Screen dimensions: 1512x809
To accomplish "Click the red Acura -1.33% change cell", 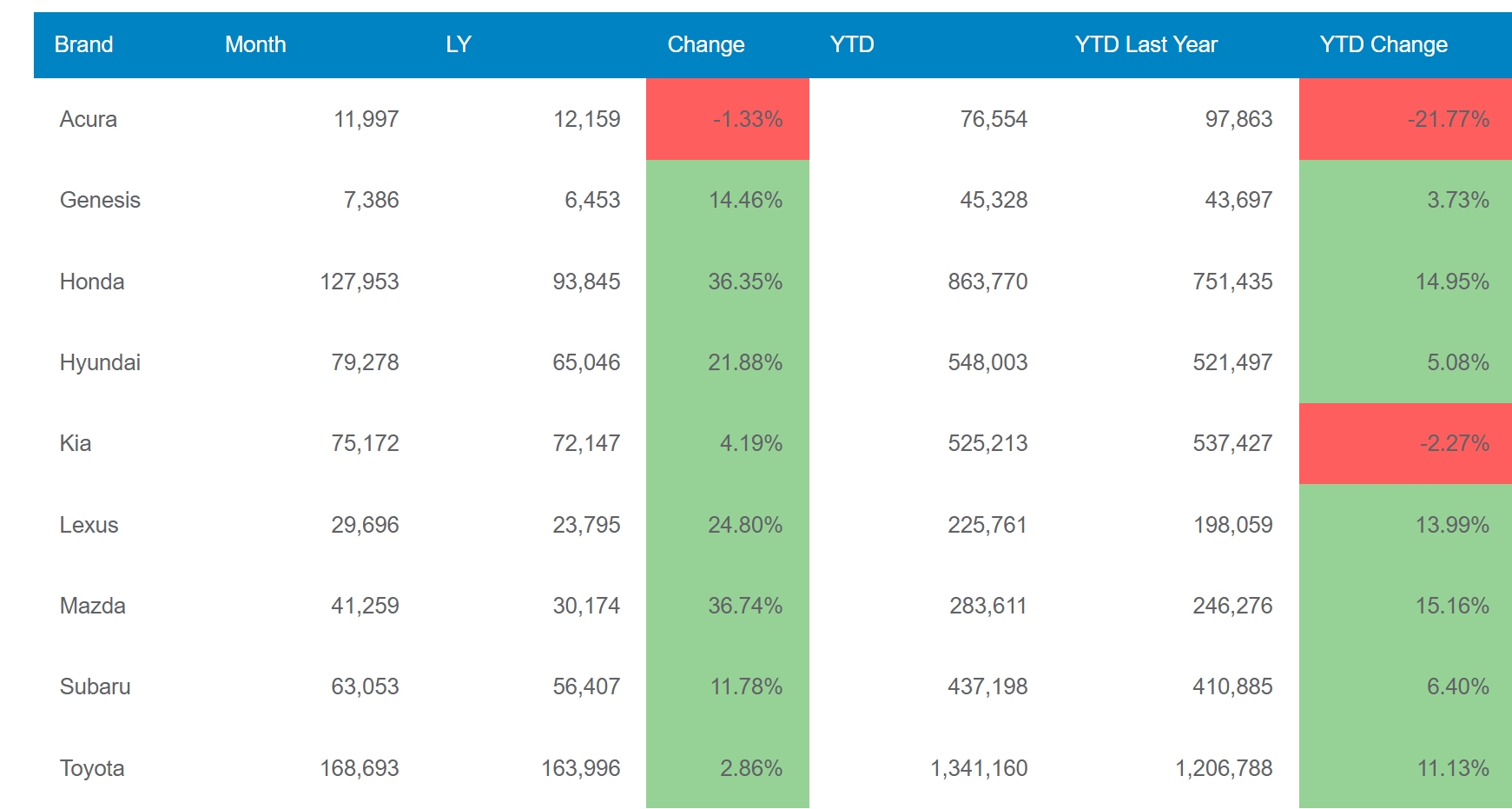I will [x=728, y=119].
